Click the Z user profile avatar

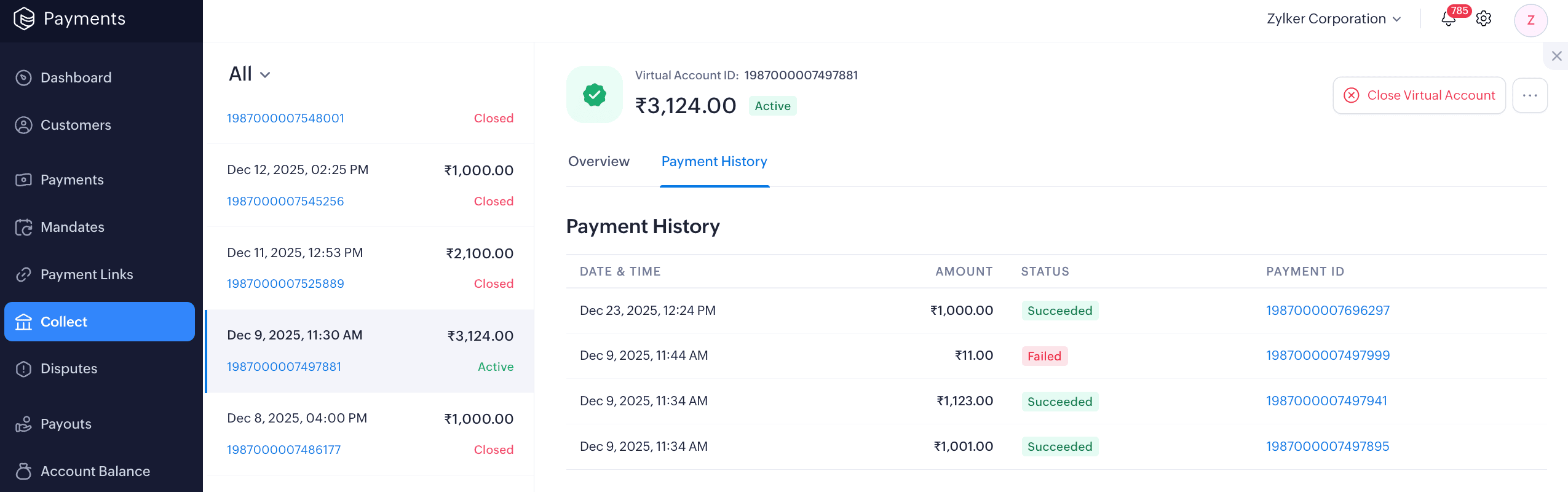(x=1530, y=20)
